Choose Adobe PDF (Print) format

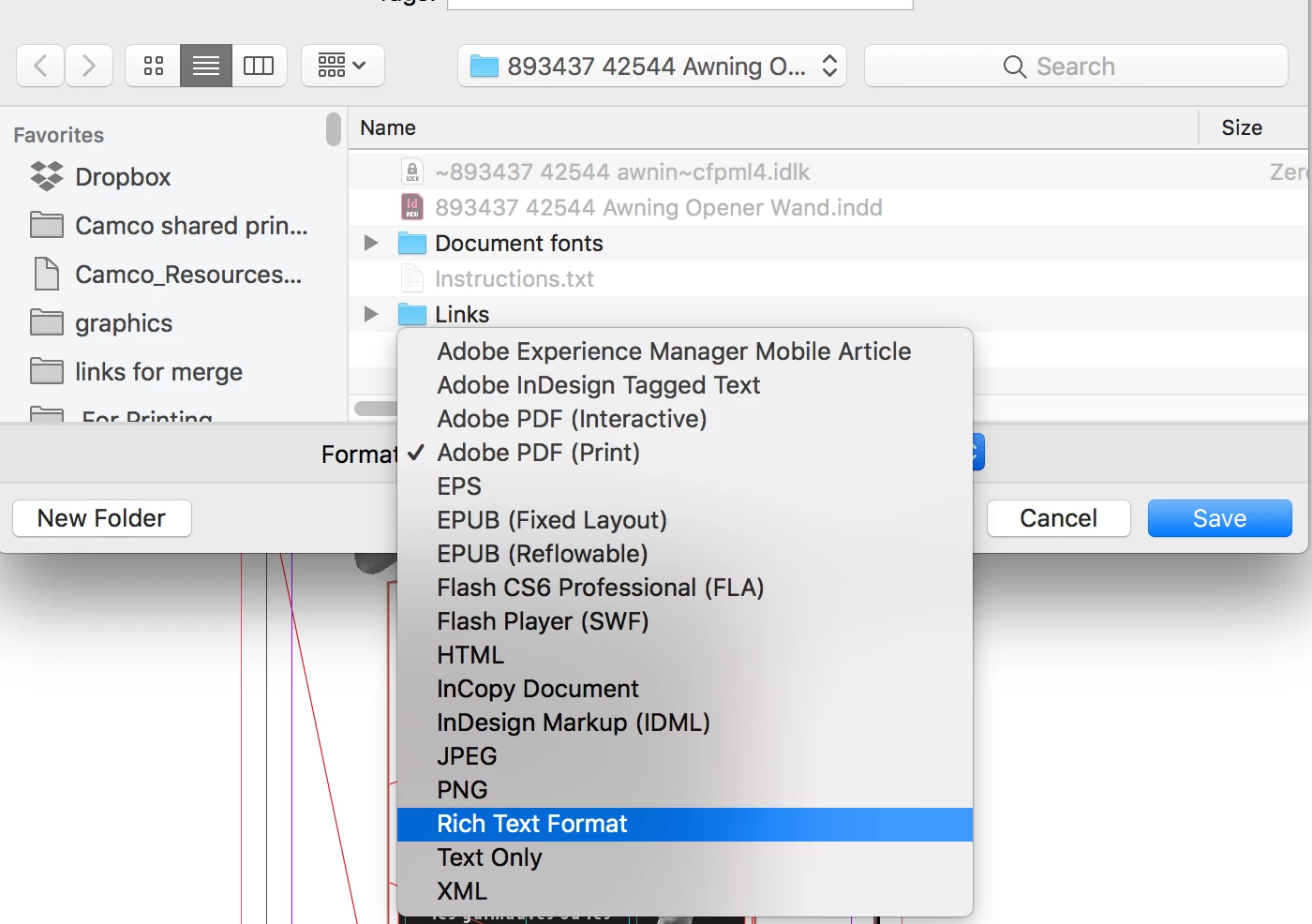[x=685, y=453]
